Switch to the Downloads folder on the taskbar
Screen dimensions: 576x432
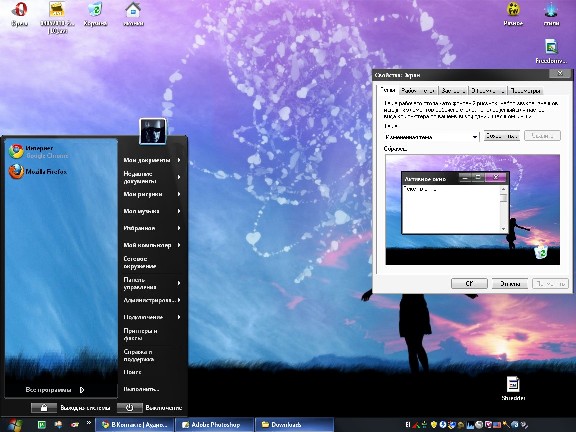(x=294, y=425)
